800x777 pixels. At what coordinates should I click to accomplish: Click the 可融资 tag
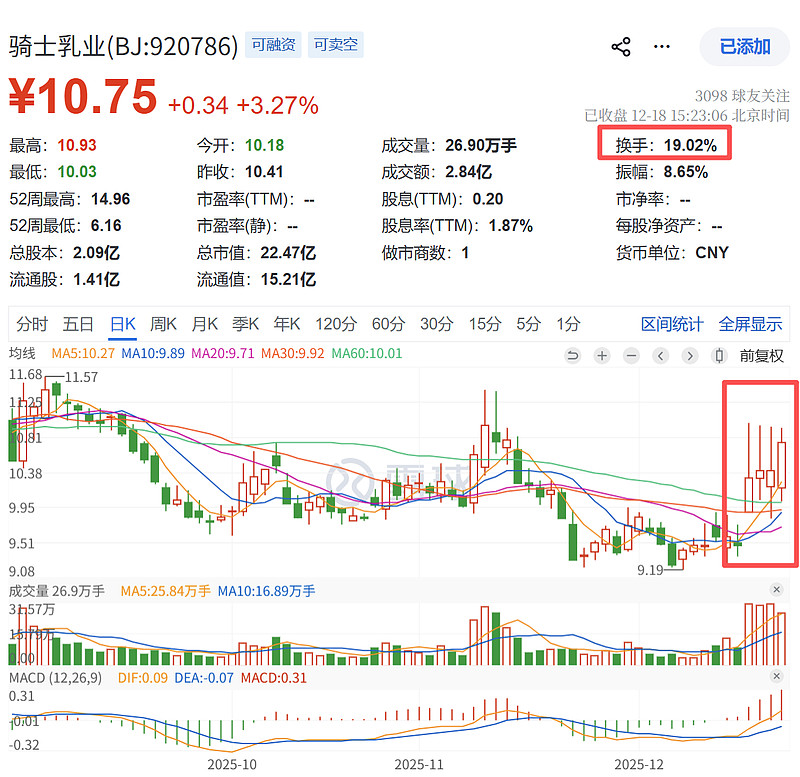point(273,45)
